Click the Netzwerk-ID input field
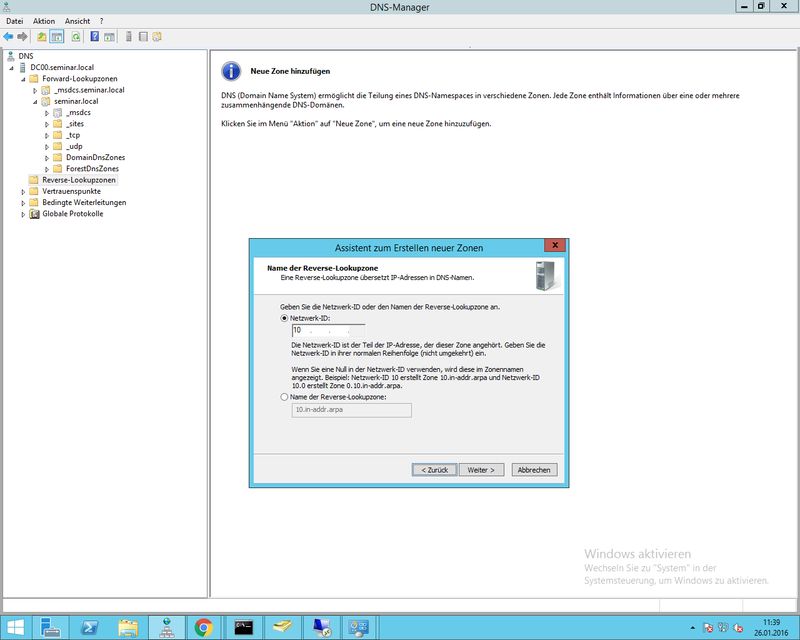 (328, 329)
